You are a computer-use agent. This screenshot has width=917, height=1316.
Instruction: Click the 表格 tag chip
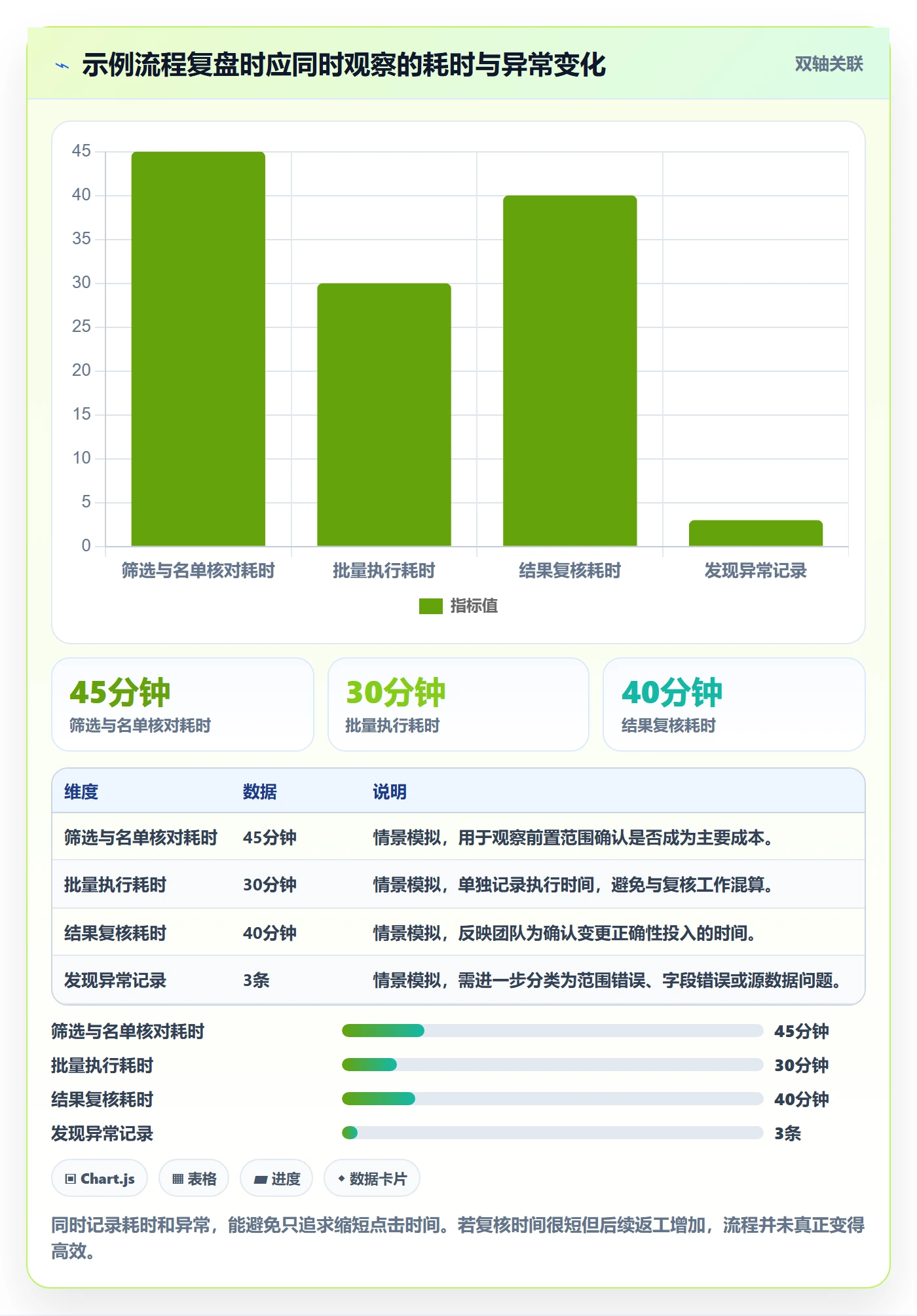pyautogui.click(x=194, y=1179)
